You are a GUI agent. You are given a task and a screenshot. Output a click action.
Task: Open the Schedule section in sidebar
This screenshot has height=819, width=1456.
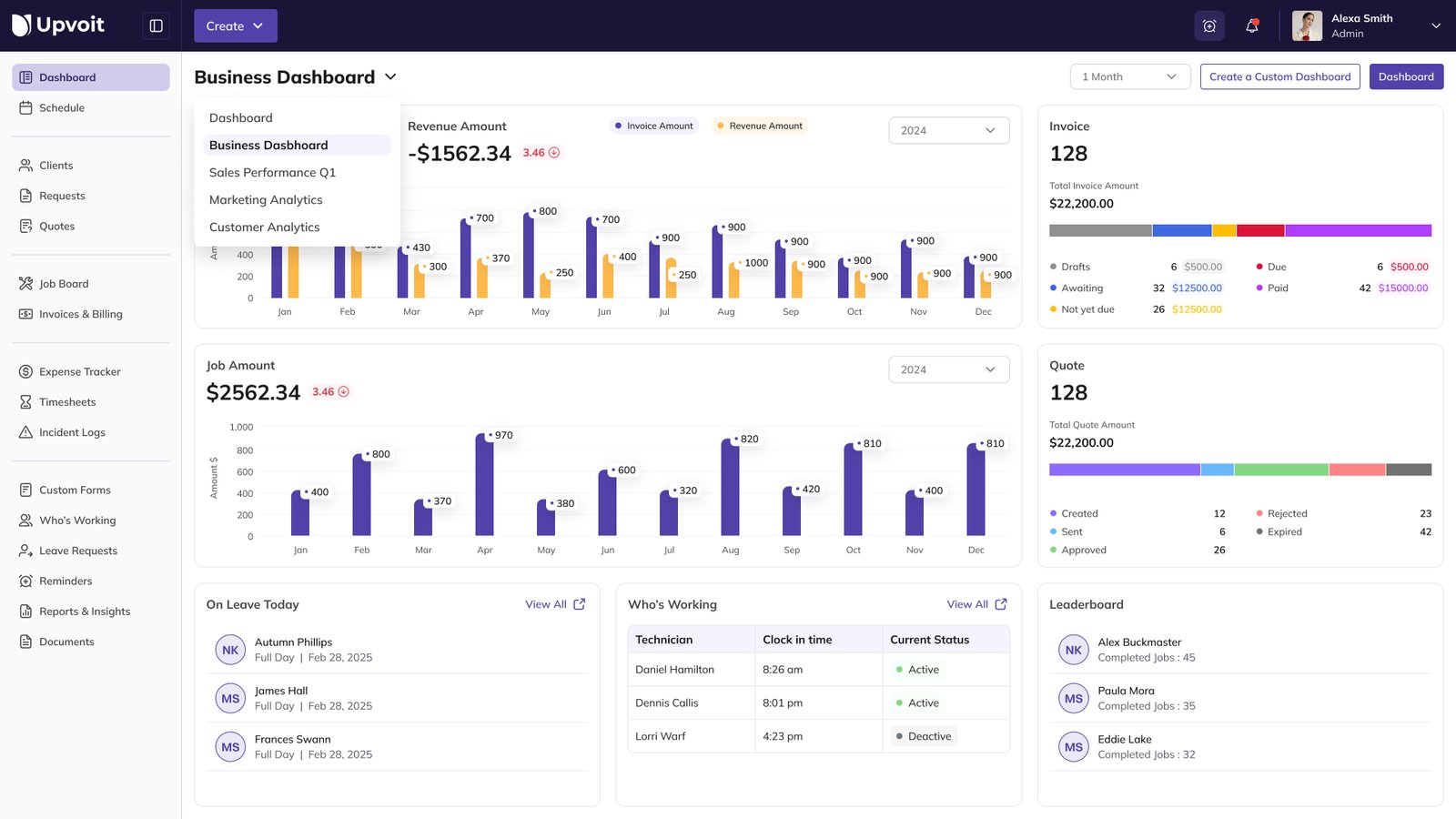coord(64,107)
